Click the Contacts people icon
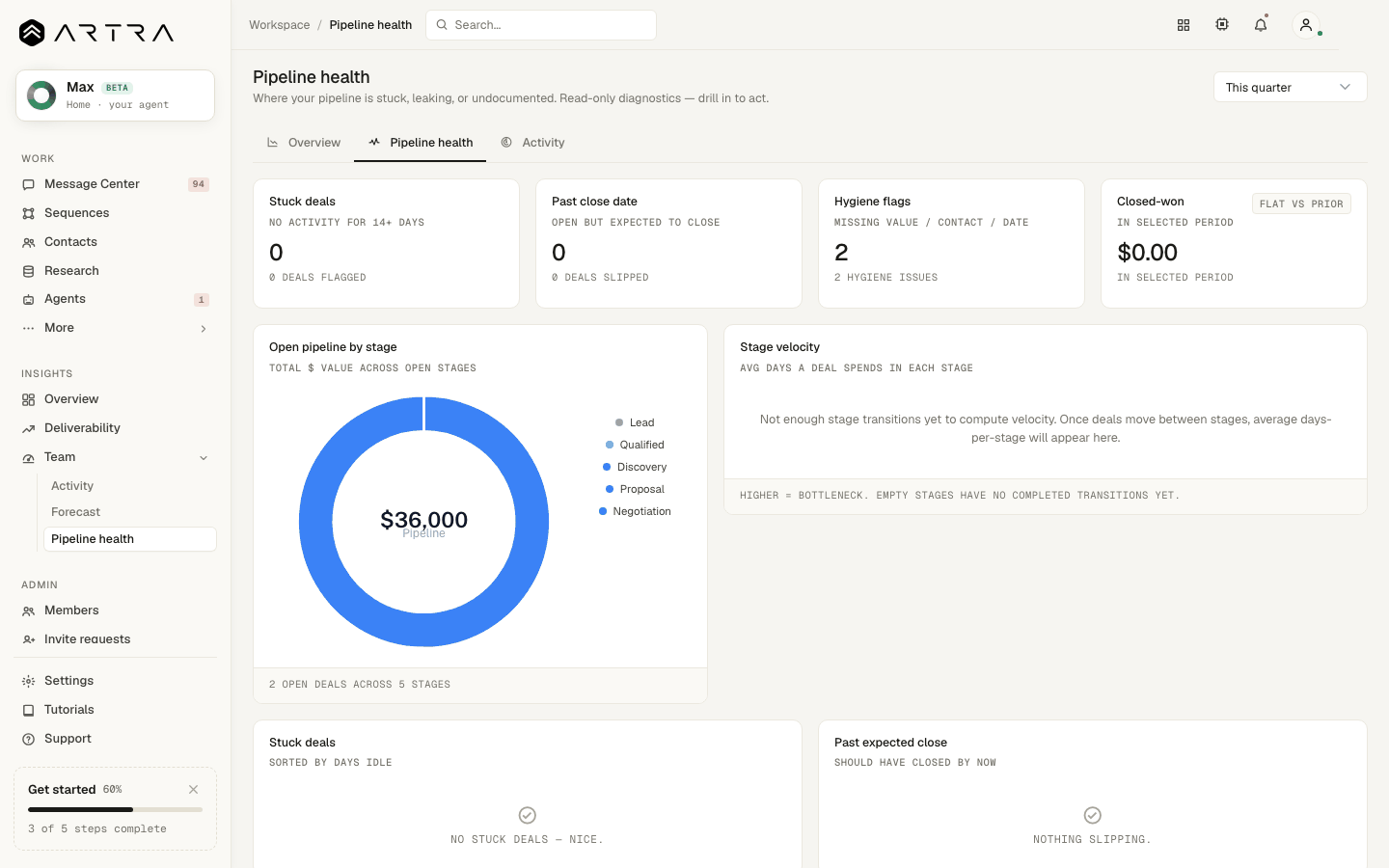 (x=29, y=242)
